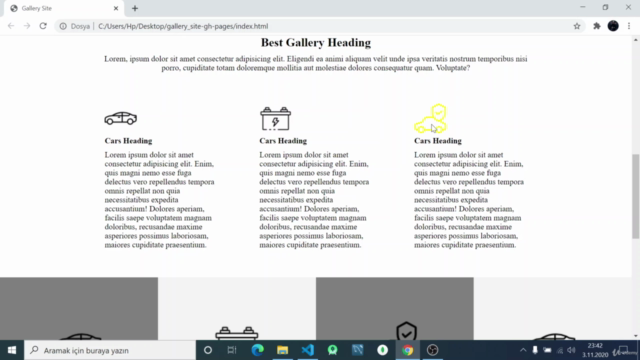
Task: Open the white circle green-bar taskbar icon
Action: pyautogui.click(x=382, y=350)
